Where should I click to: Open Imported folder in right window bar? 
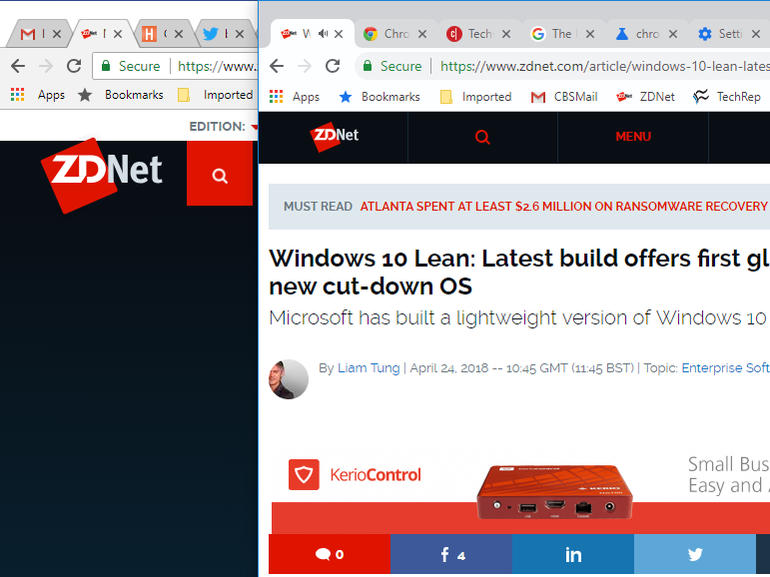pyautogui.click(x=475, y=97)
